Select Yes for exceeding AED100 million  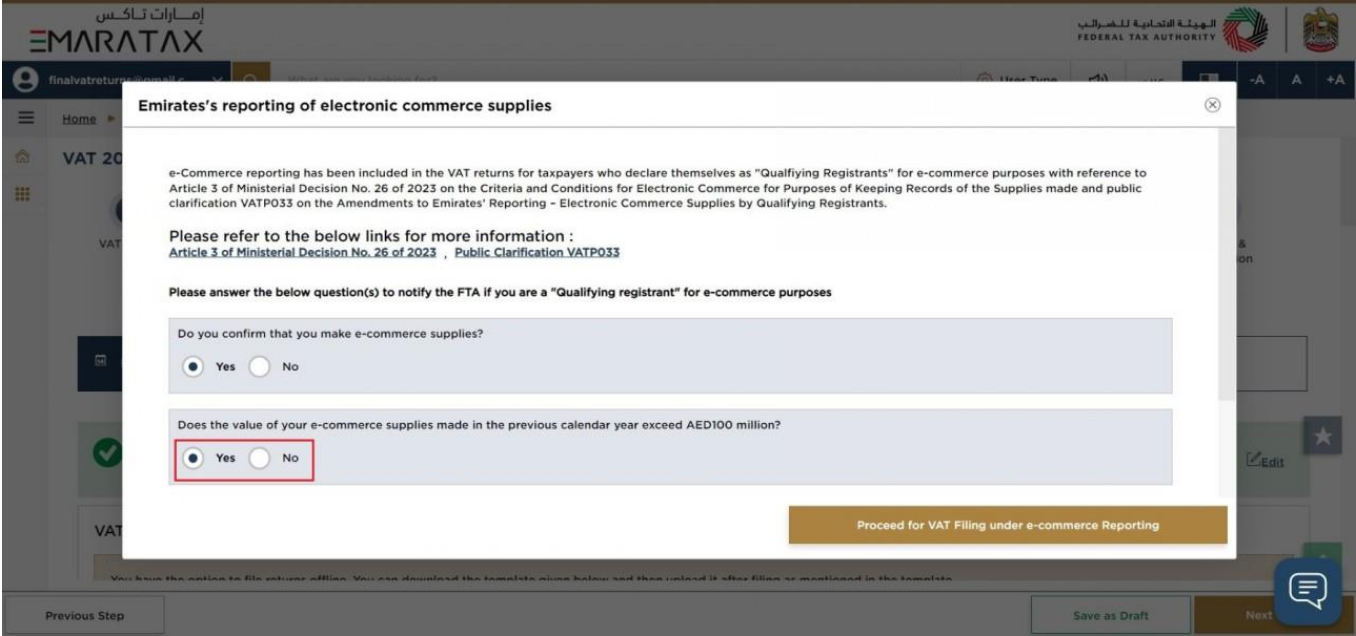pos(193,457)
